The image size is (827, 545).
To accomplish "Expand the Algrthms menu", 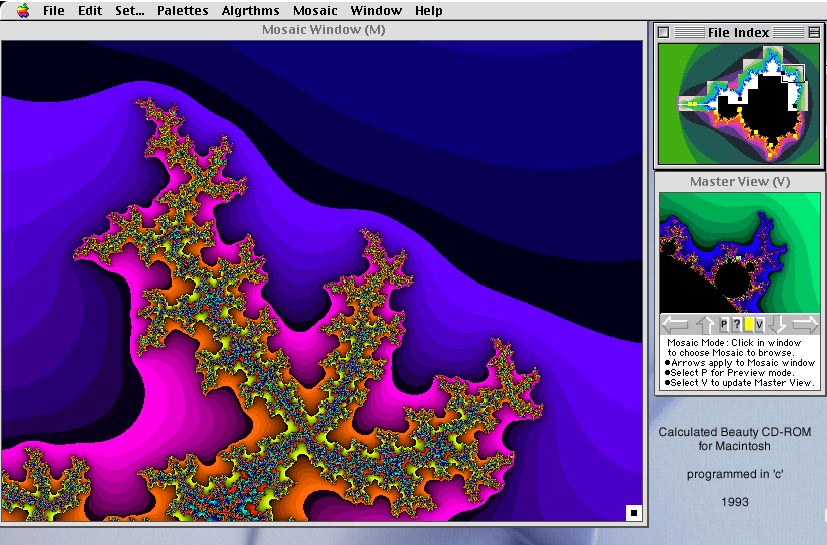I will [250, 11].
